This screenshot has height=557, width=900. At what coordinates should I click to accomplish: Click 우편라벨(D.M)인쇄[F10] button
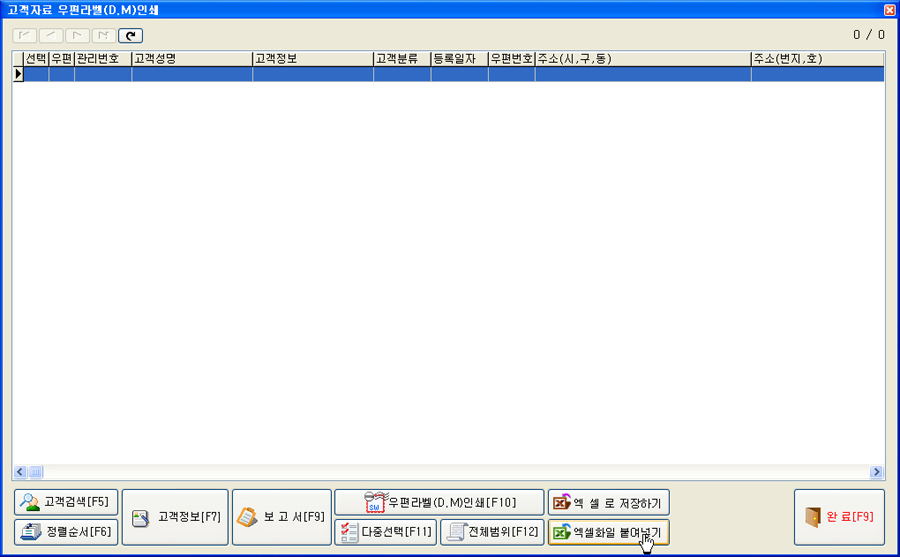(439, 502)
